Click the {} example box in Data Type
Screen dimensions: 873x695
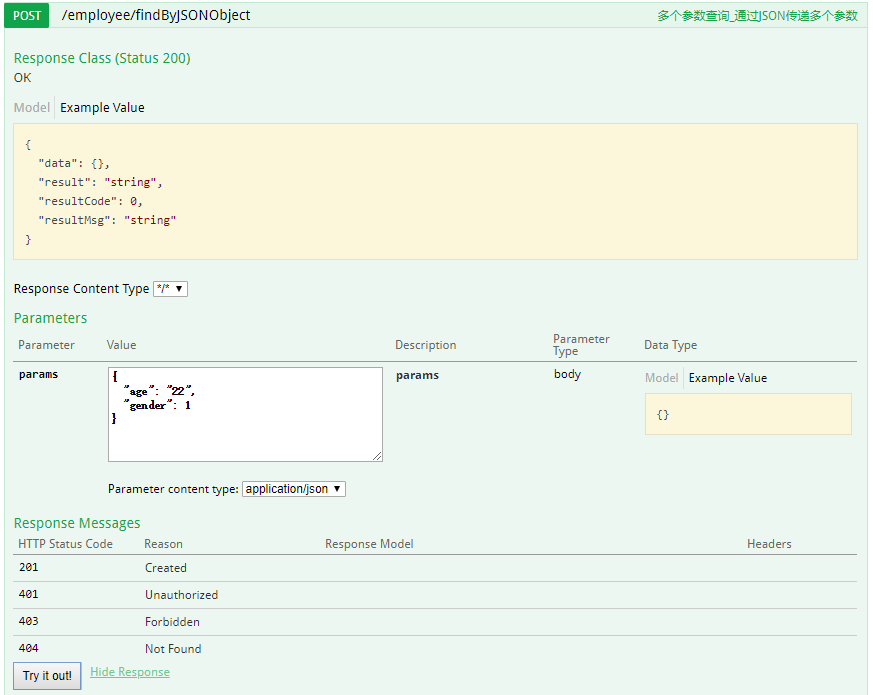coord(748,414)
